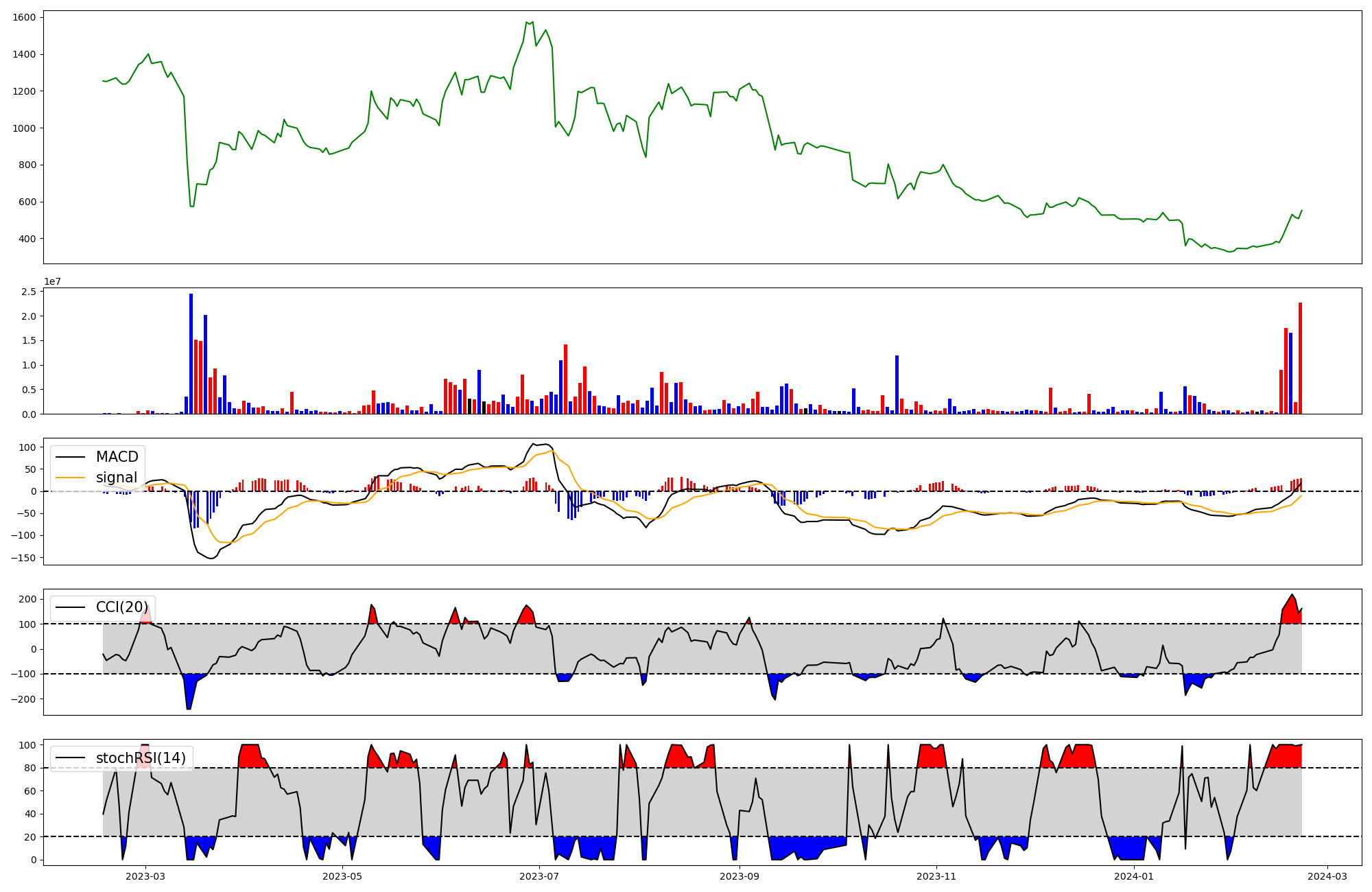Image resolution: width=1372 pixels, height=892 pixels.
Task: Click the 2023-07 date tick label
Action: point(539,876)
